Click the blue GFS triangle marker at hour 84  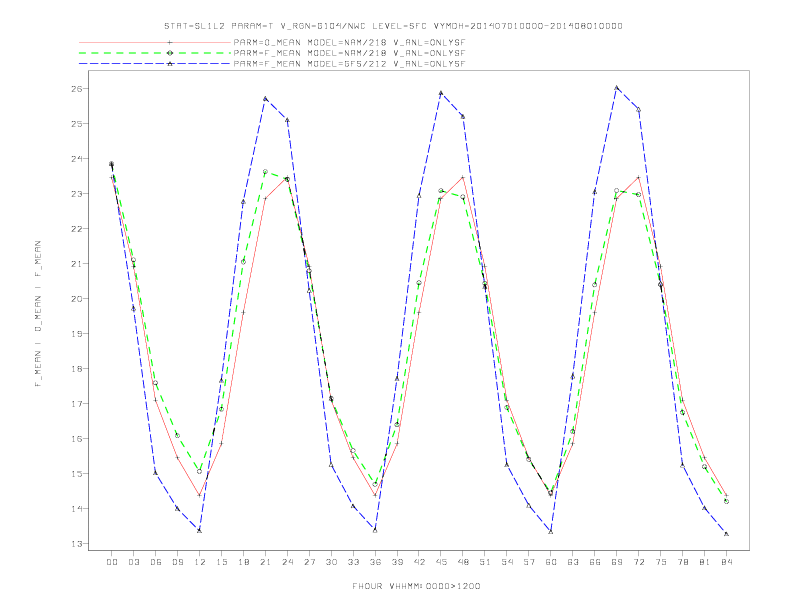click(x=726, y=534)
